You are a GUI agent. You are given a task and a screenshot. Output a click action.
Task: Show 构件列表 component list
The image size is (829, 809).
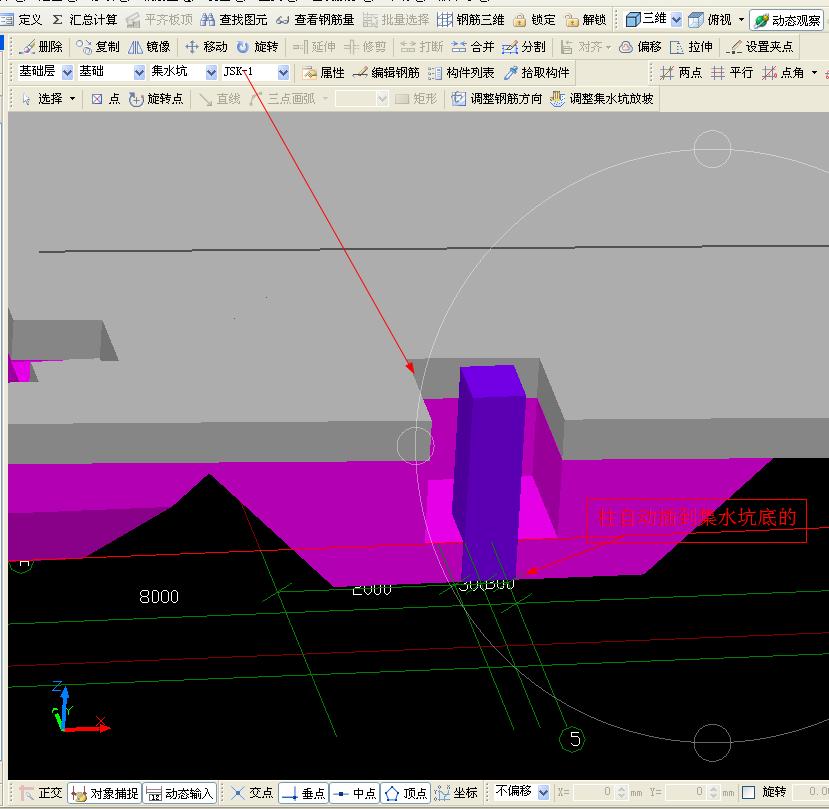(x=461, y=73)
